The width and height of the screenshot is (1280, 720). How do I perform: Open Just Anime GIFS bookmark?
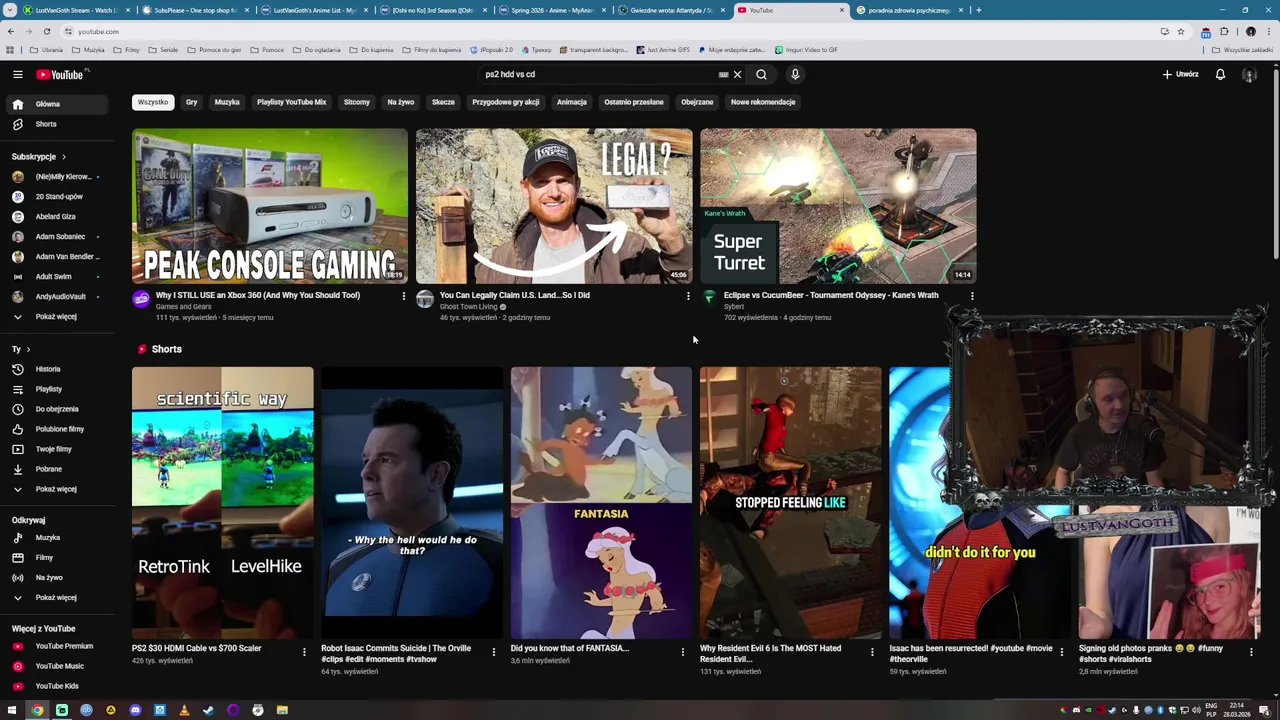[663, 49]
